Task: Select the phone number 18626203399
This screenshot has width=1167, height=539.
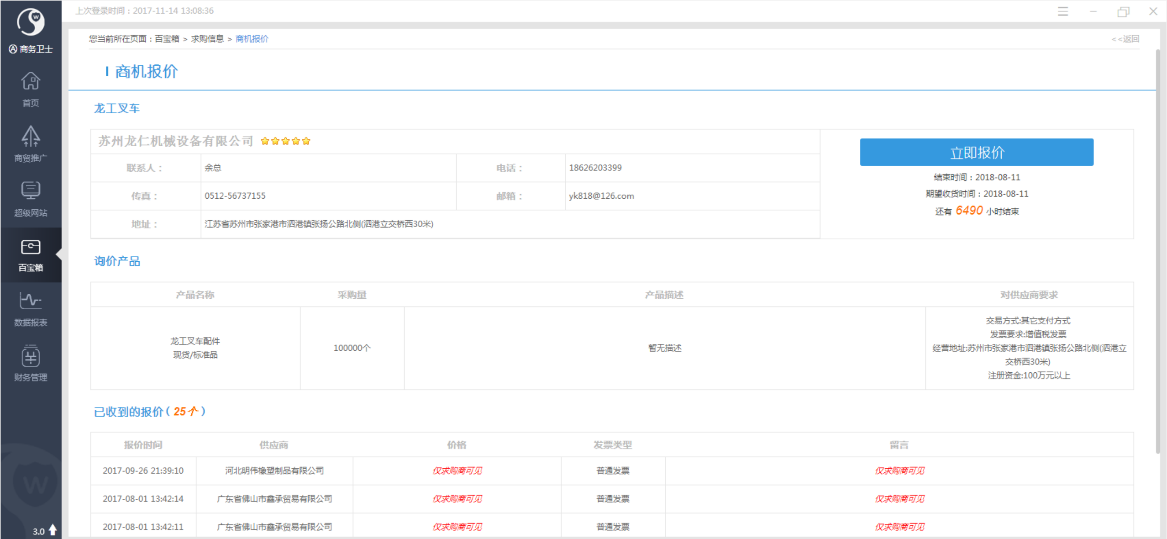Action: [595, 168]
